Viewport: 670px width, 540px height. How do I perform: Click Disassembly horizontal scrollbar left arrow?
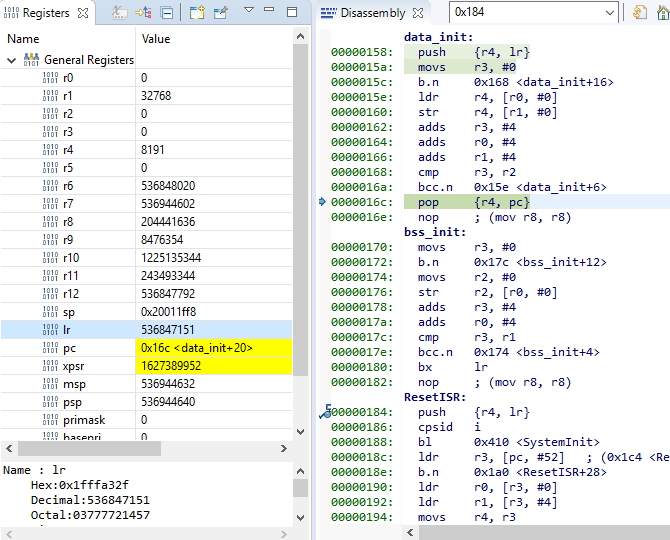pos(410,532)
